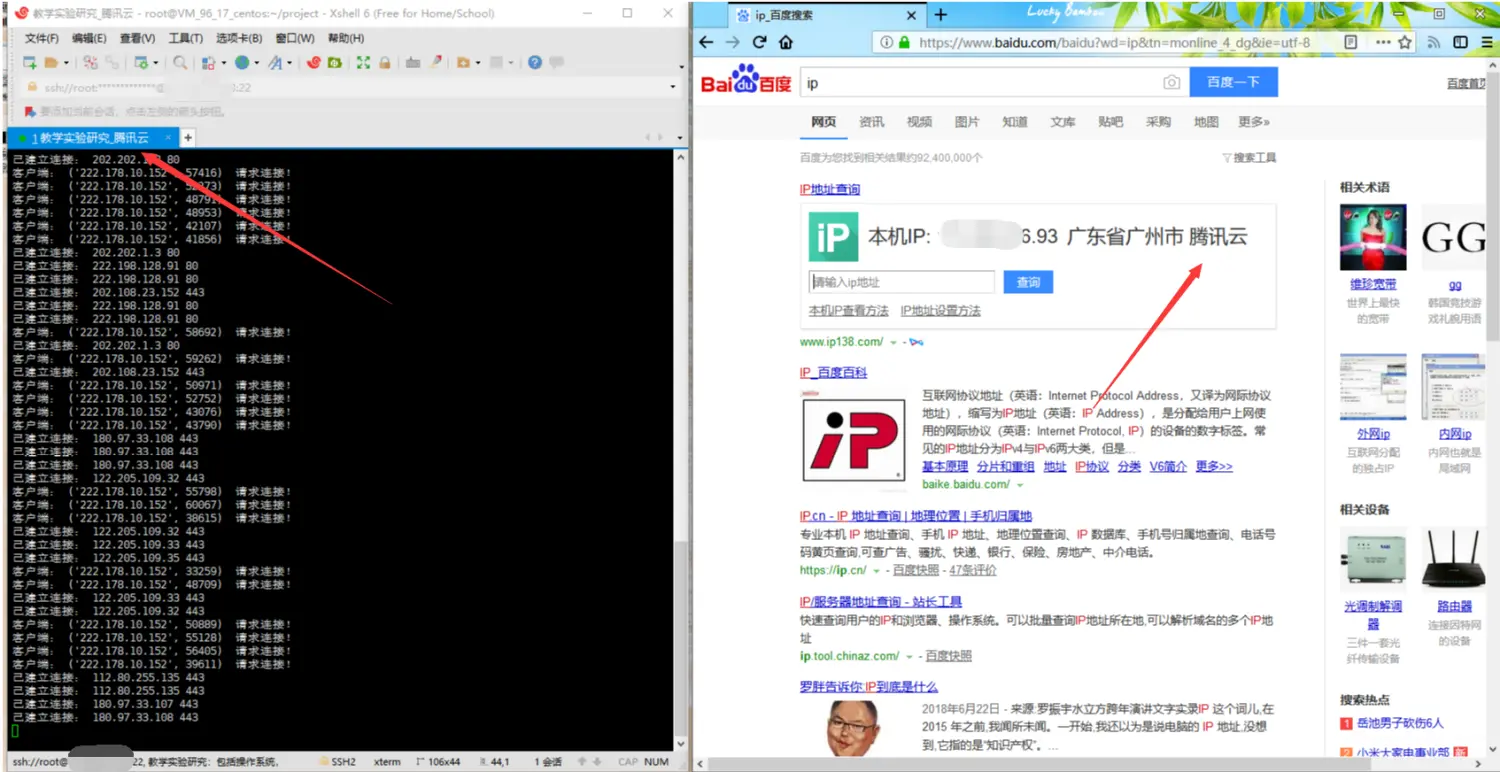The image size is (1500, 772).
Task: Open the IP_百度百科 result link
Action: (x=833, y=372)
